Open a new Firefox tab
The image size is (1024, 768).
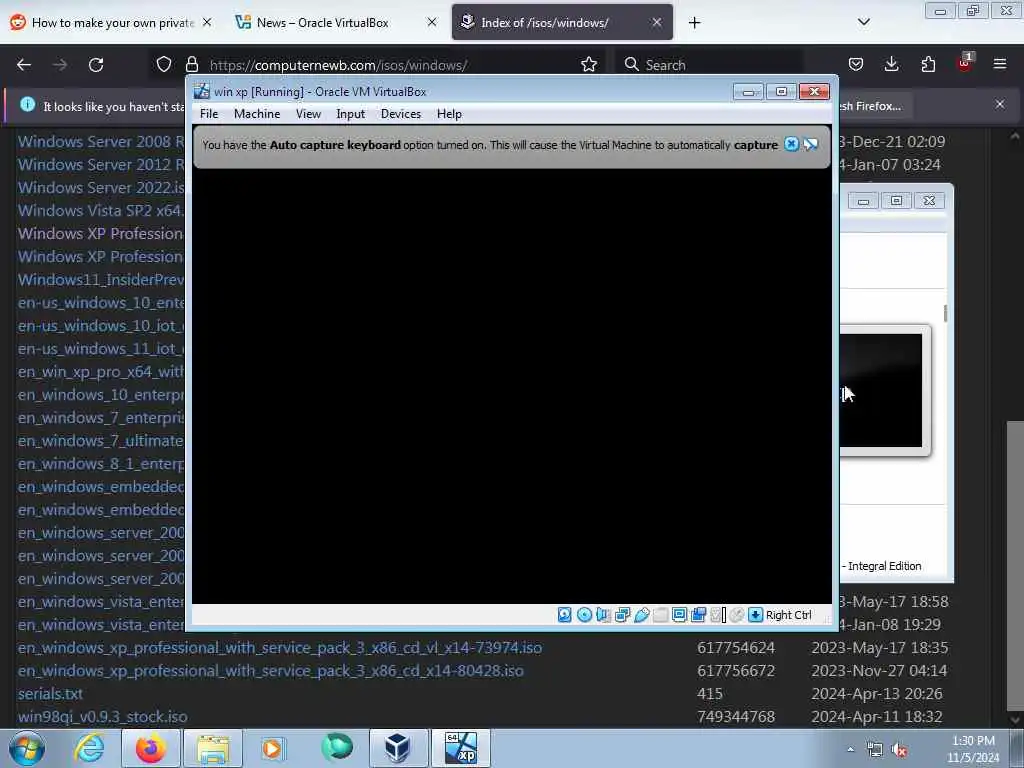pos(694,23)
